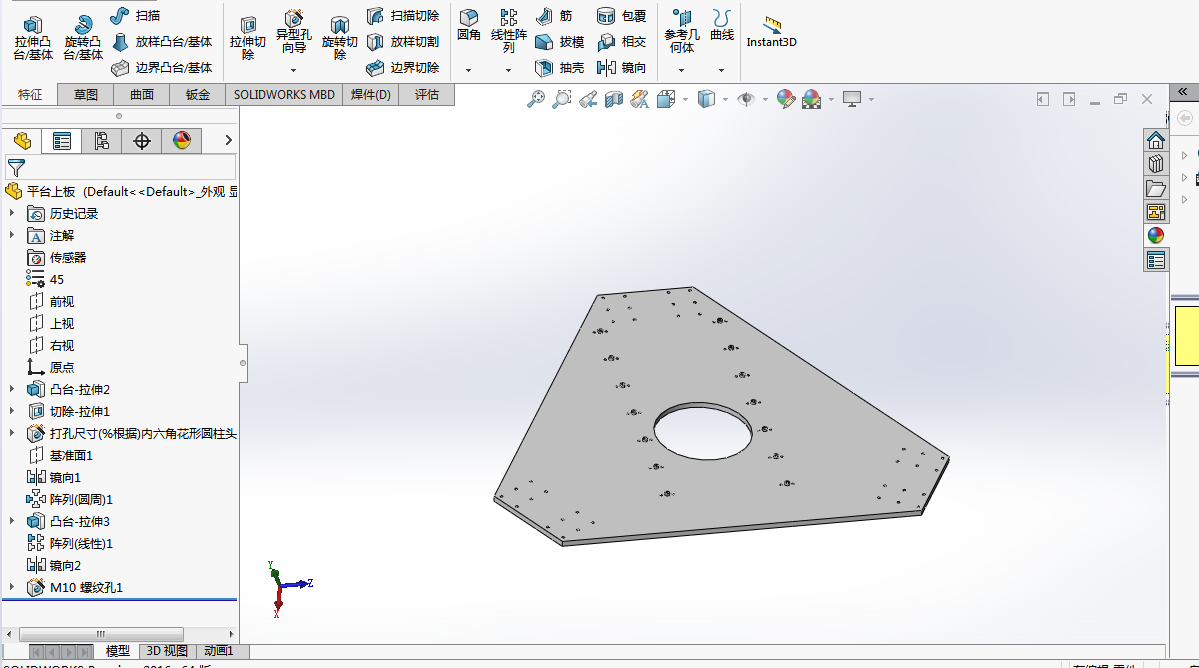Screen dimensions: 1199x668
Task: Click the 边界切除 boundary cut tool
Action: tap(403, 68)
